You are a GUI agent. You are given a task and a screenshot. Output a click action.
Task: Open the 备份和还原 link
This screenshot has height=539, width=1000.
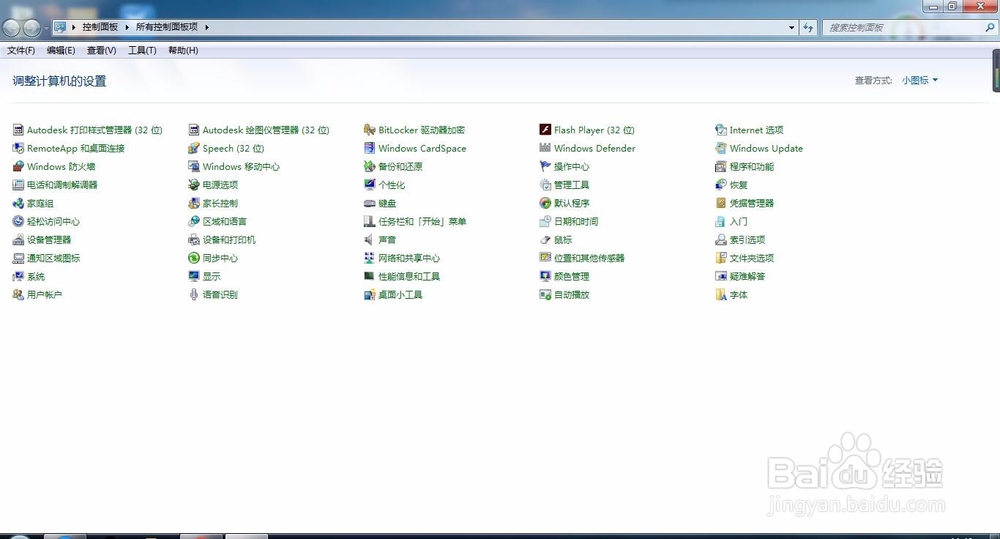tap(401, 166)
